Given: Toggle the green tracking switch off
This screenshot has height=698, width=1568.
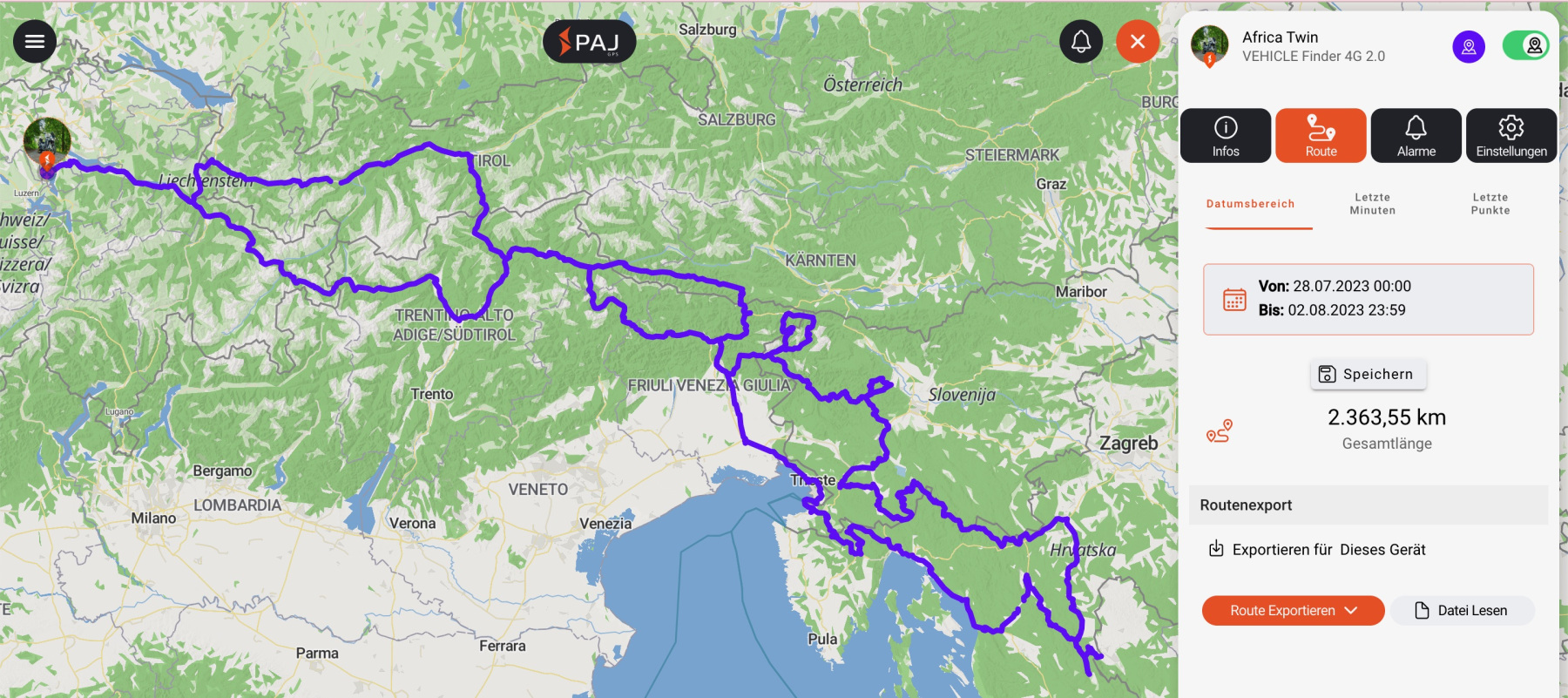Looking at the screenshot, I should point(1525,45).
